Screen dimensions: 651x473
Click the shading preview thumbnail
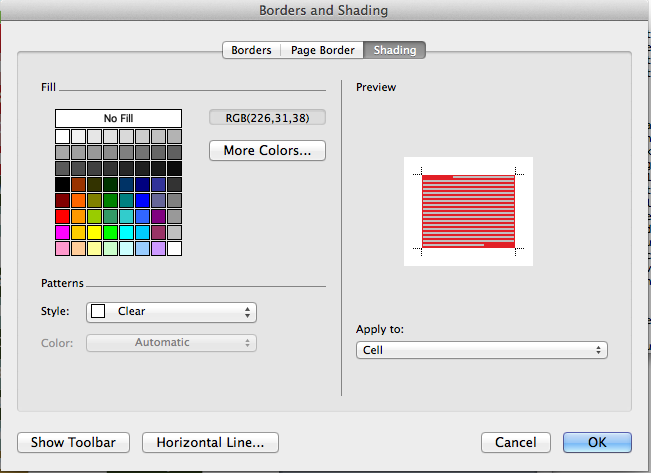468,211
